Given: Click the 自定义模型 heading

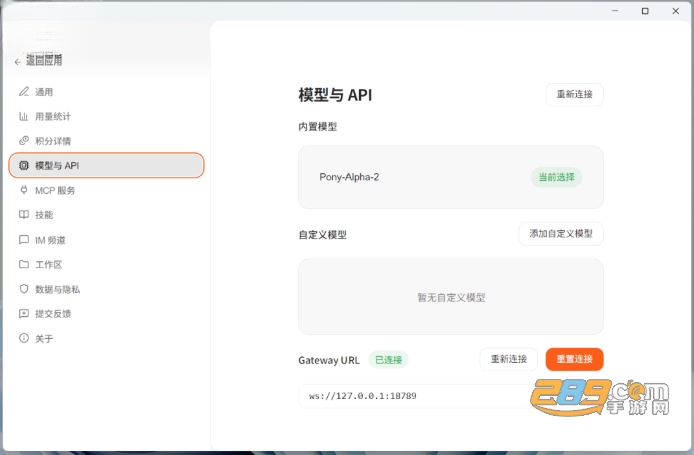Looking at the screenshot, I should point(322,235).
